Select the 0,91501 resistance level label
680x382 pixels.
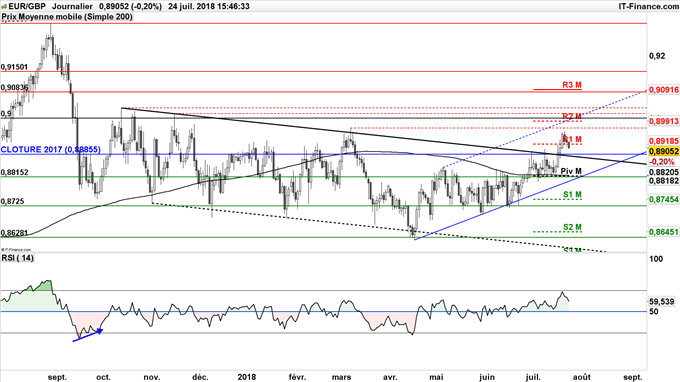[14, 67]
